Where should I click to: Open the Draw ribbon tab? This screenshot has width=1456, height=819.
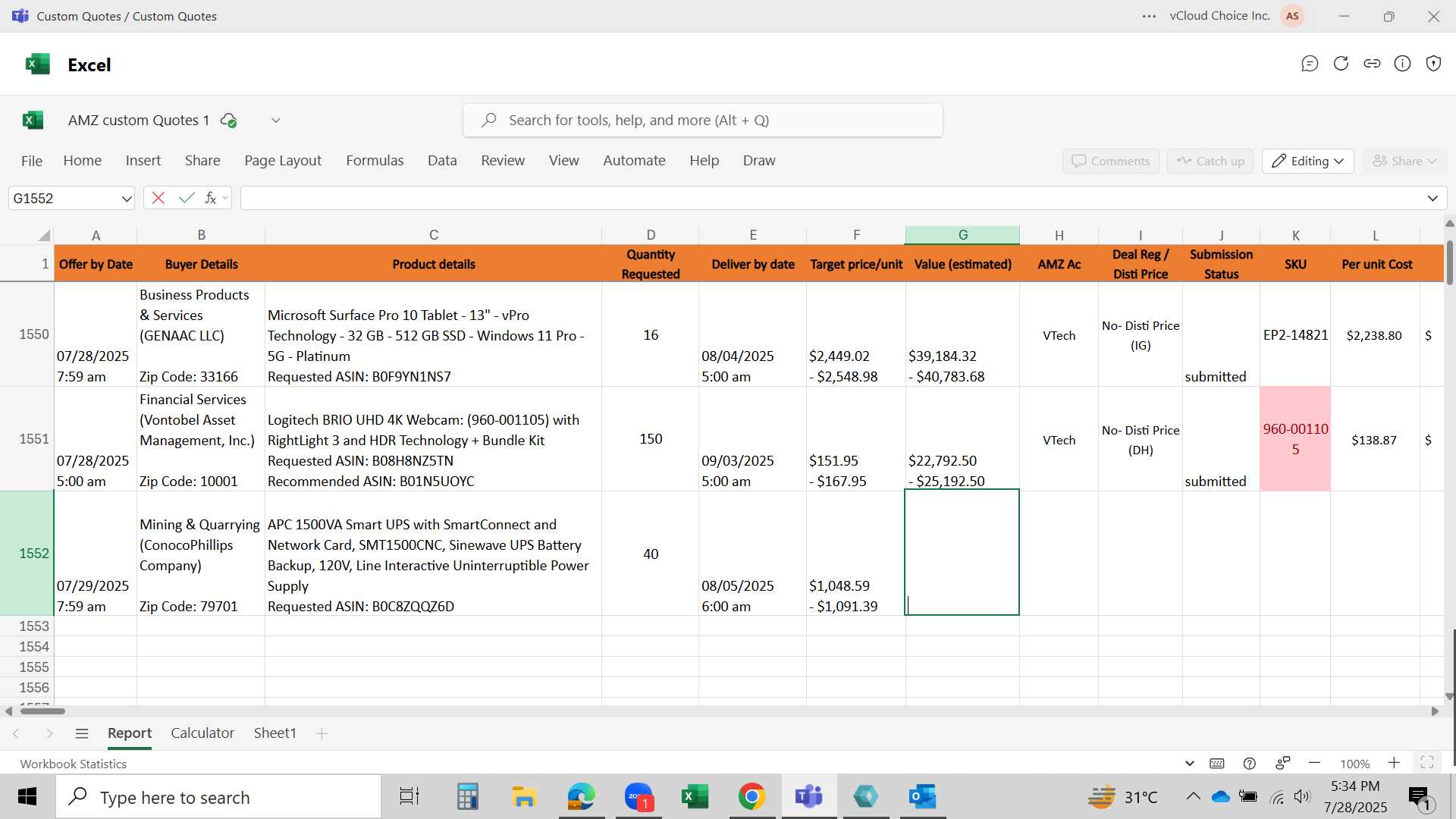[x=759, y=161]
